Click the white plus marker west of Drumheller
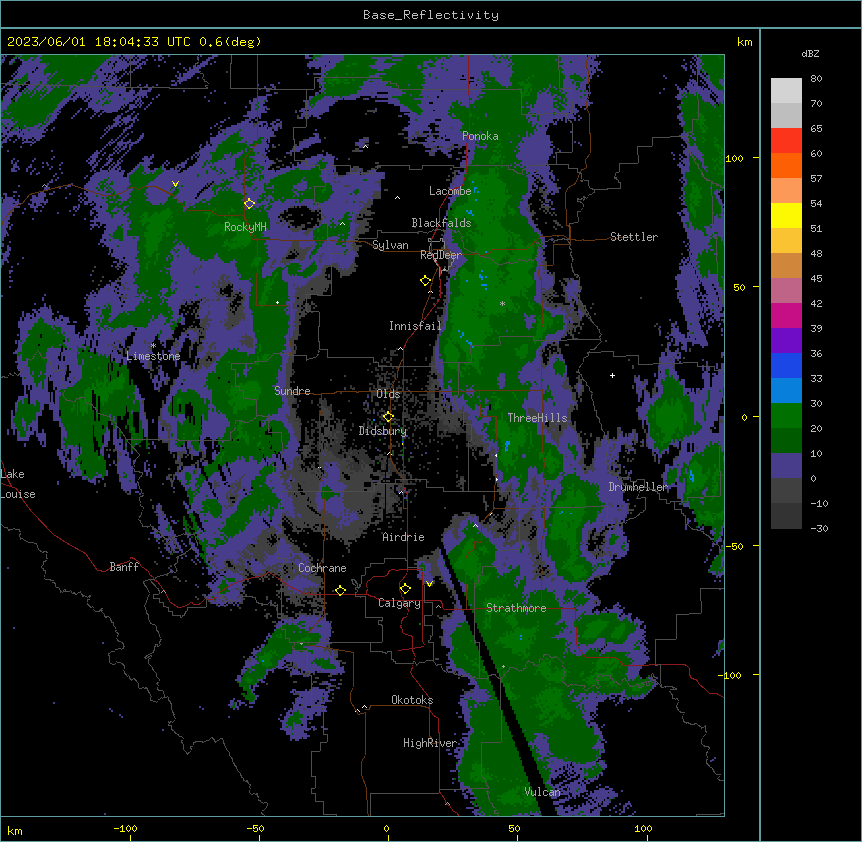This screenshot has width=862, height=842. [x=612, y=375]
